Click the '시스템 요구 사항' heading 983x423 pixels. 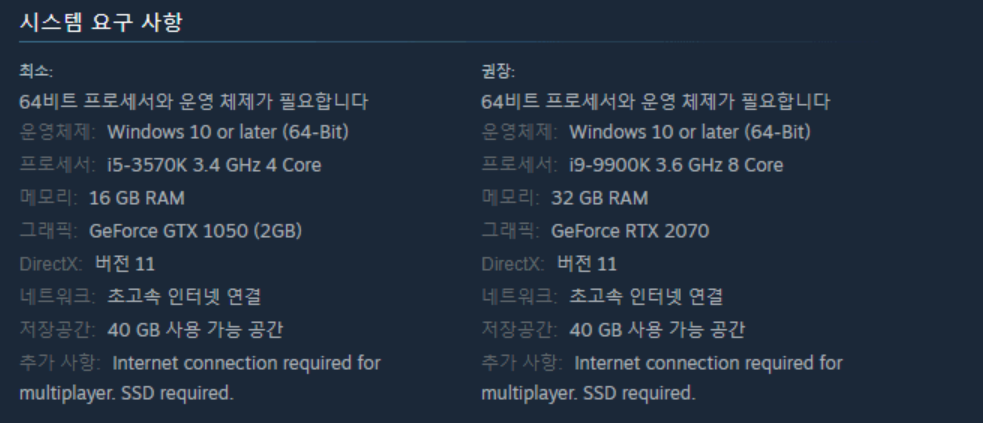(101, 23)
